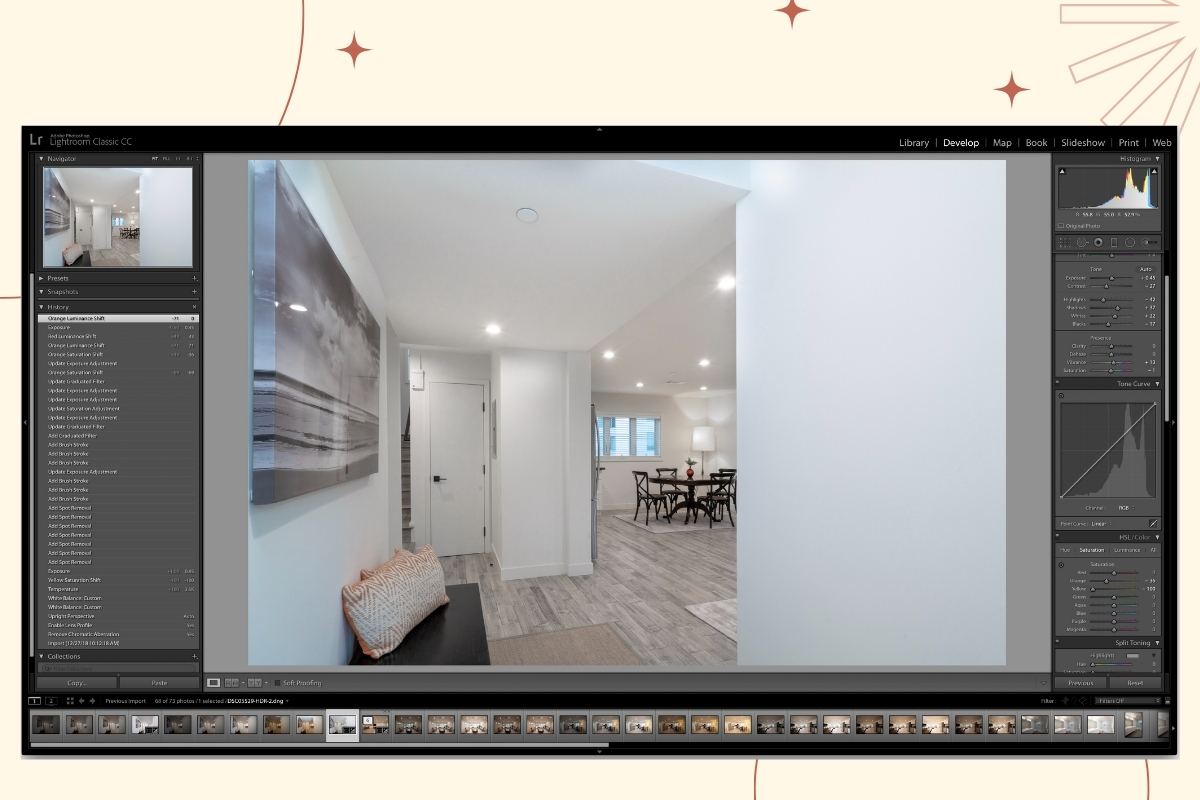Toggle Soft Proofing on
The height and width of the screenshot is (800, 1200).
coord(277,683)
